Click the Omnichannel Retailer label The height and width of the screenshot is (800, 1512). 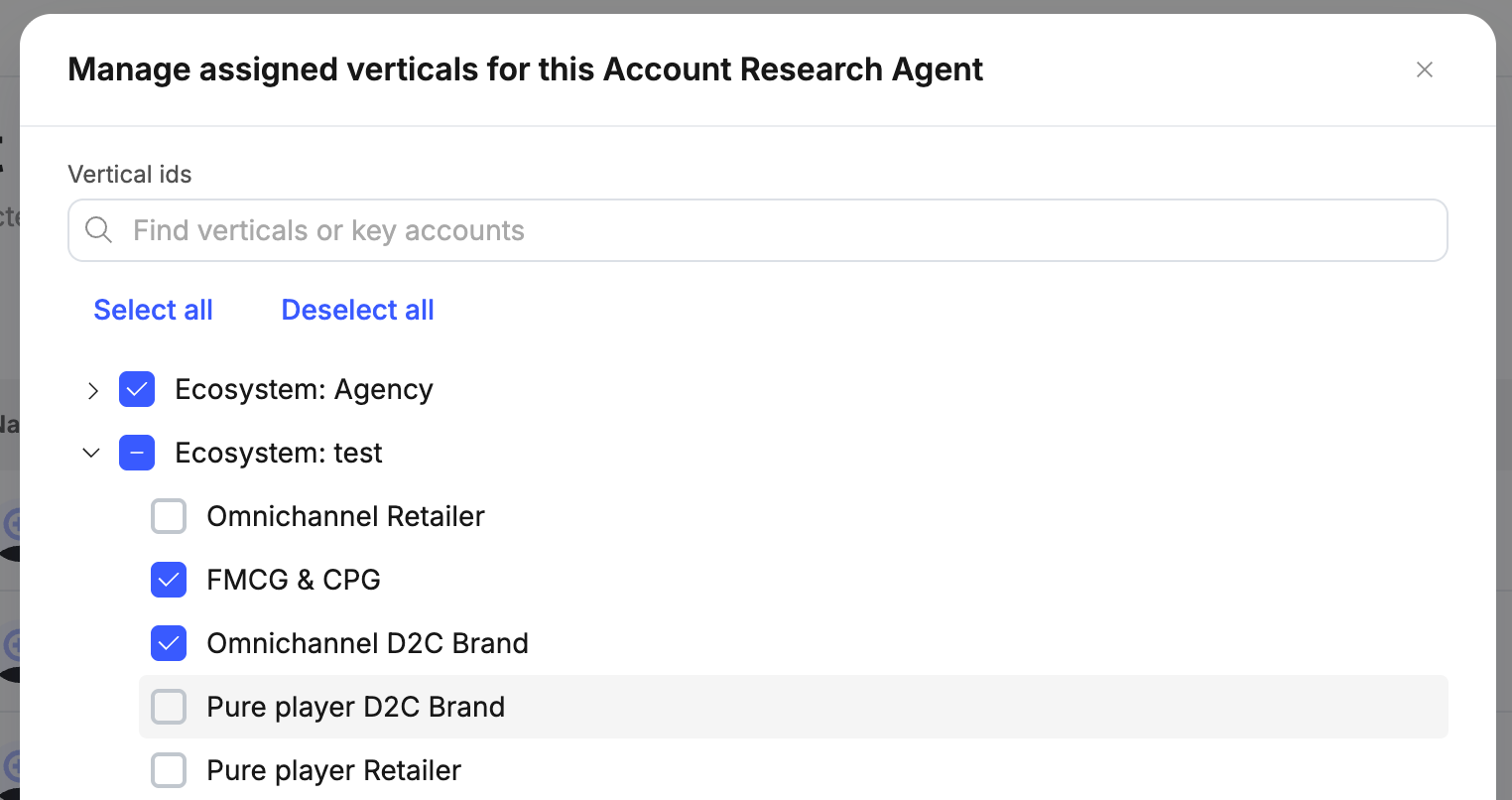coord(345,516)
